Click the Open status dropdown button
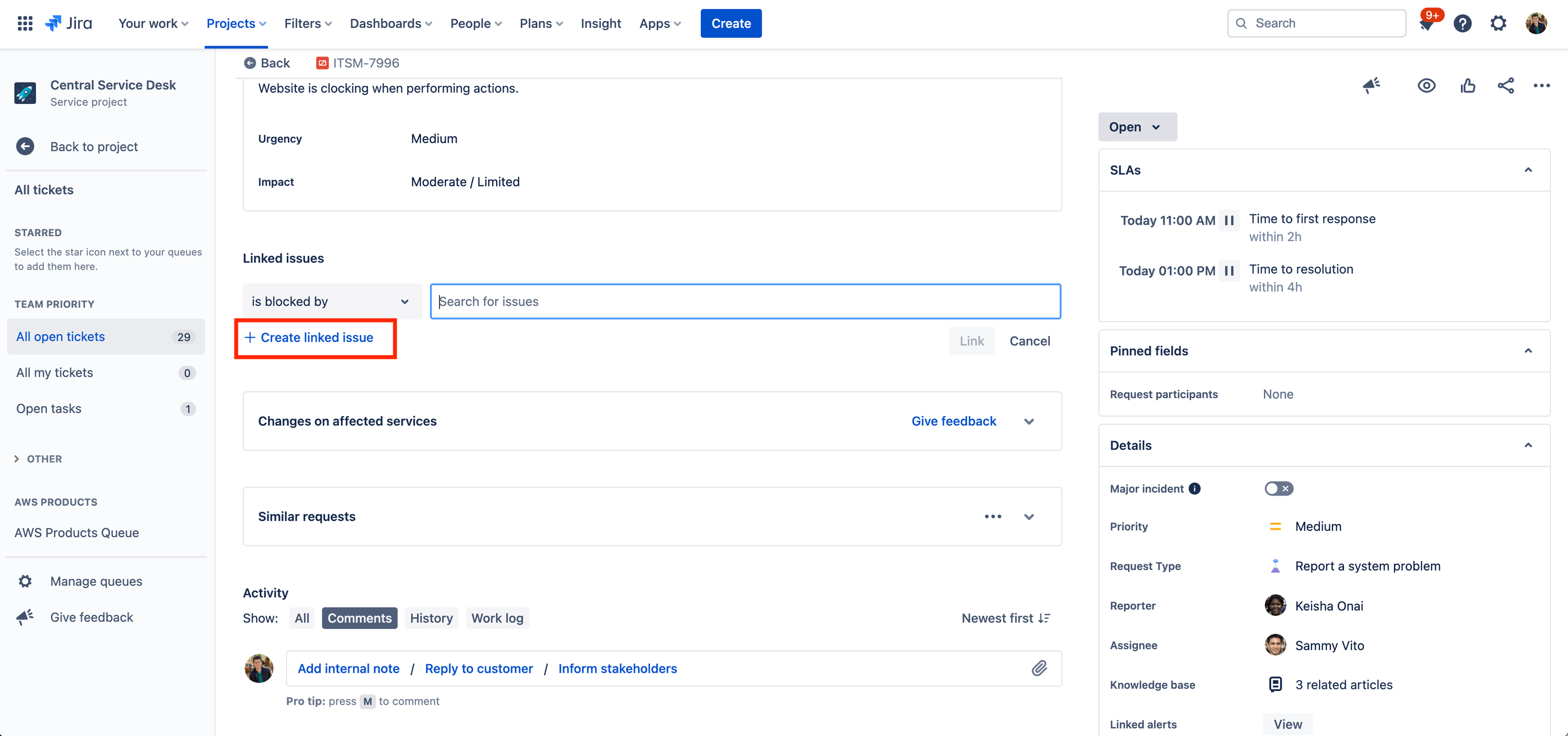1568x736 pixels. (1135, 126)
